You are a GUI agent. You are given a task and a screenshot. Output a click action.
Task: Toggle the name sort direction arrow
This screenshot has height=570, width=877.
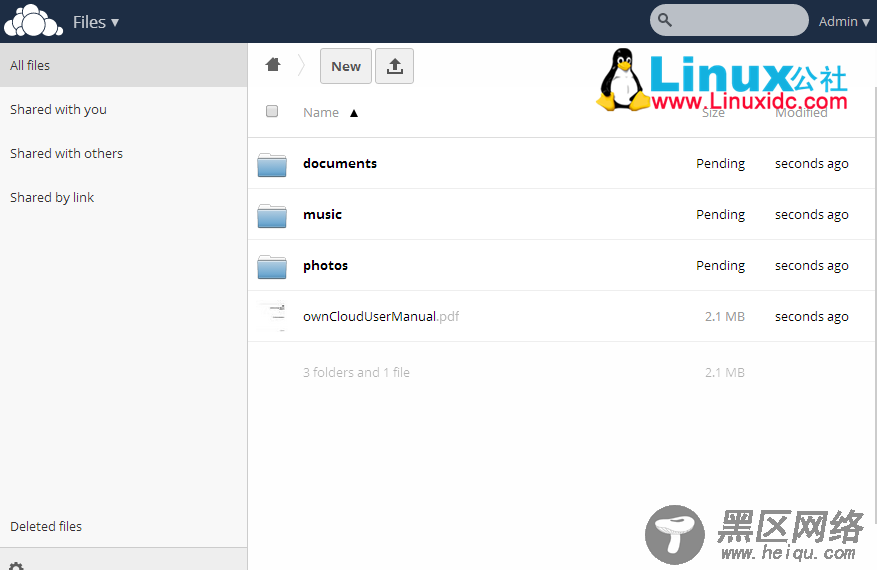353,114
